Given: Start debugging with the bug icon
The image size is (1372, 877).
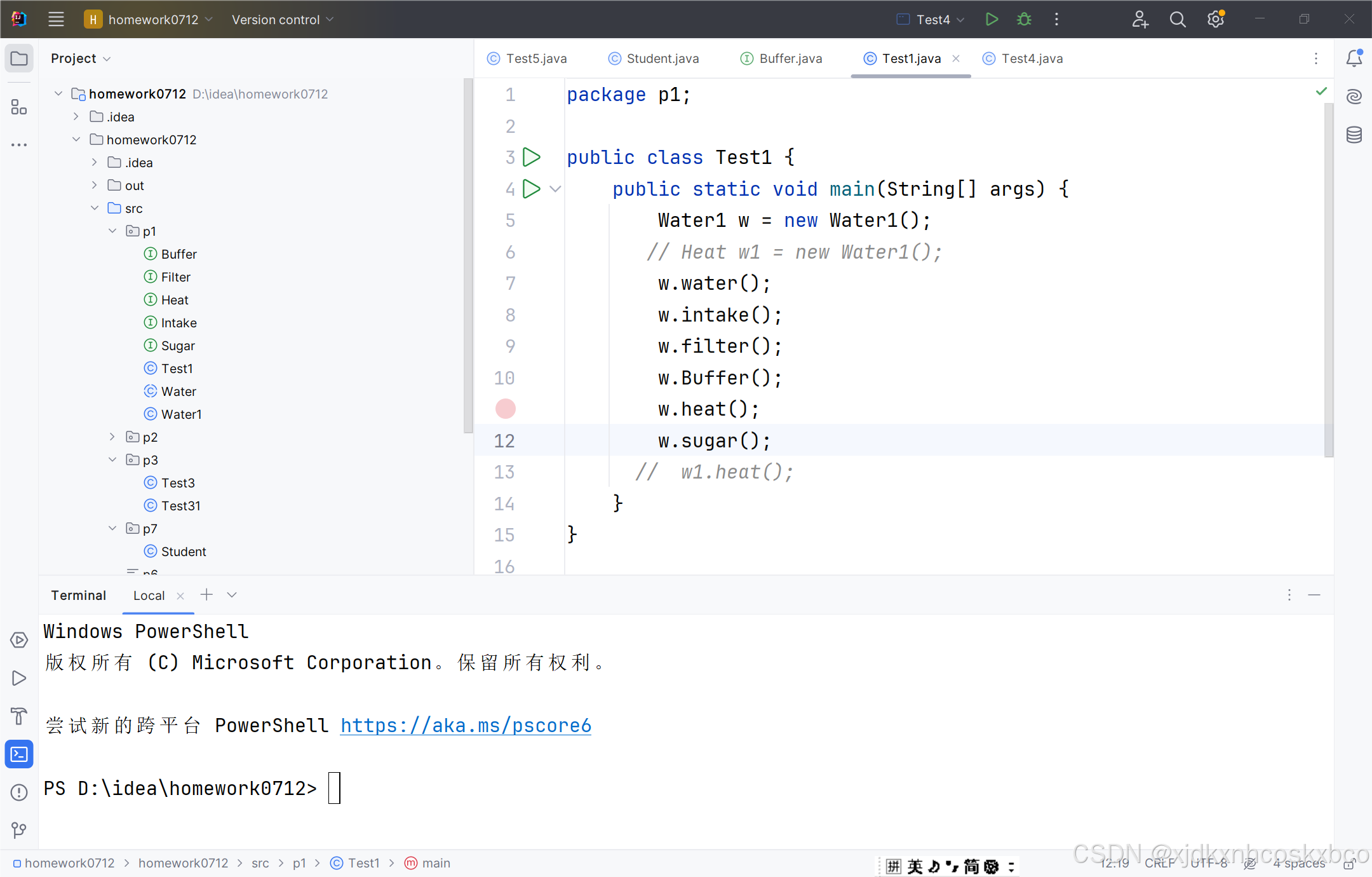Looking at the screenshot, I should click(1024, 19).
